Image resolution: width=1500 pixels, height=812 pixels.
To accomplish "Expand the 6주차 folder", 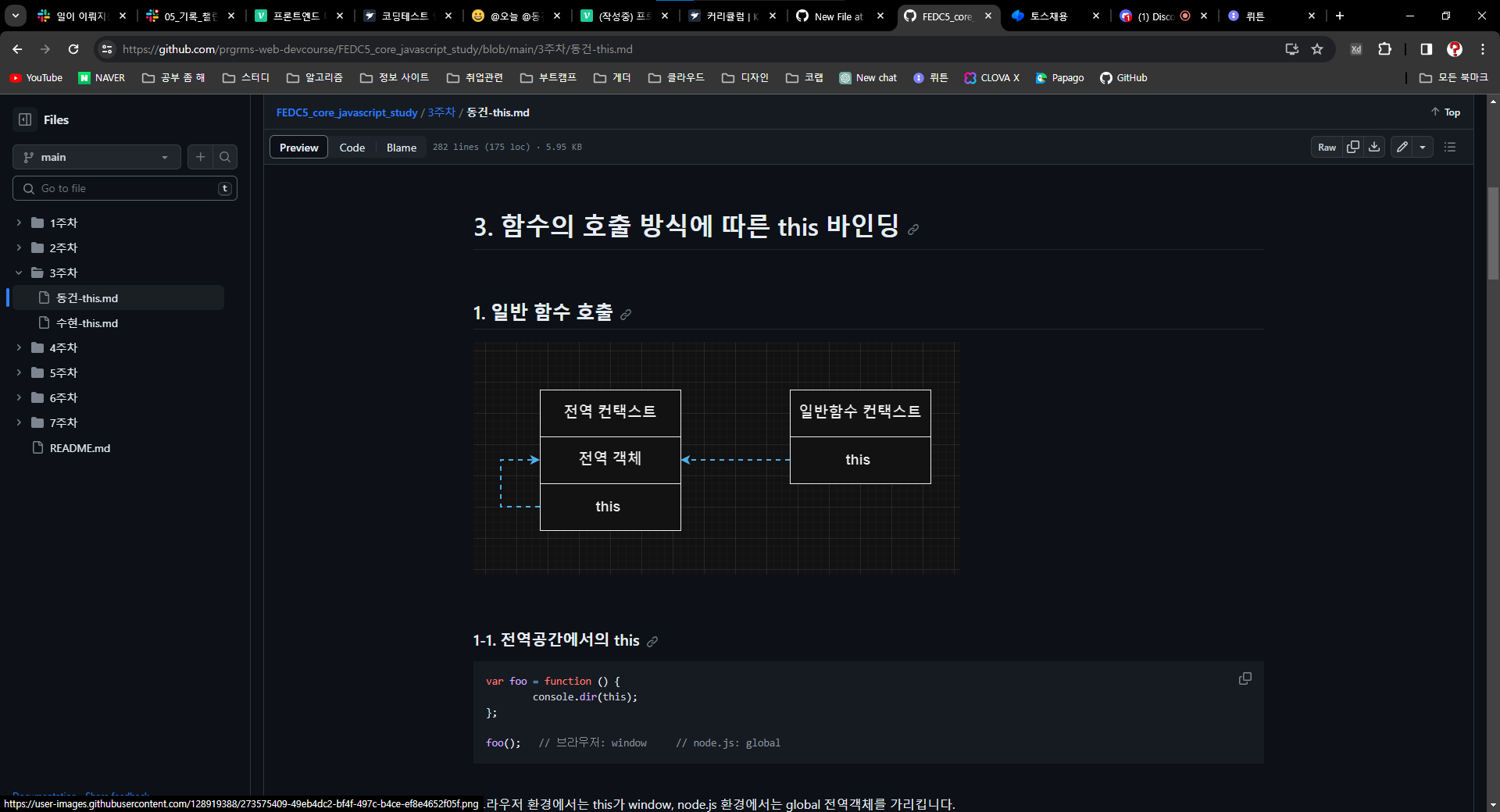I will pos(19,397).
